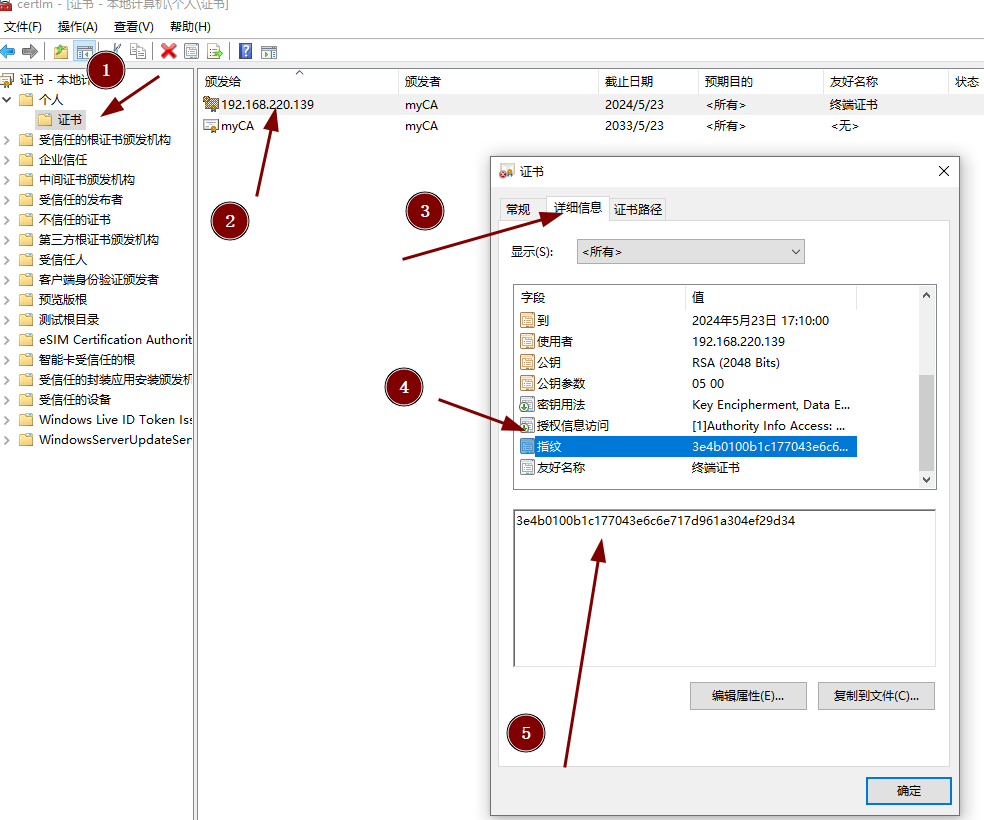Expand the 企业信任 node

(7, 159)
